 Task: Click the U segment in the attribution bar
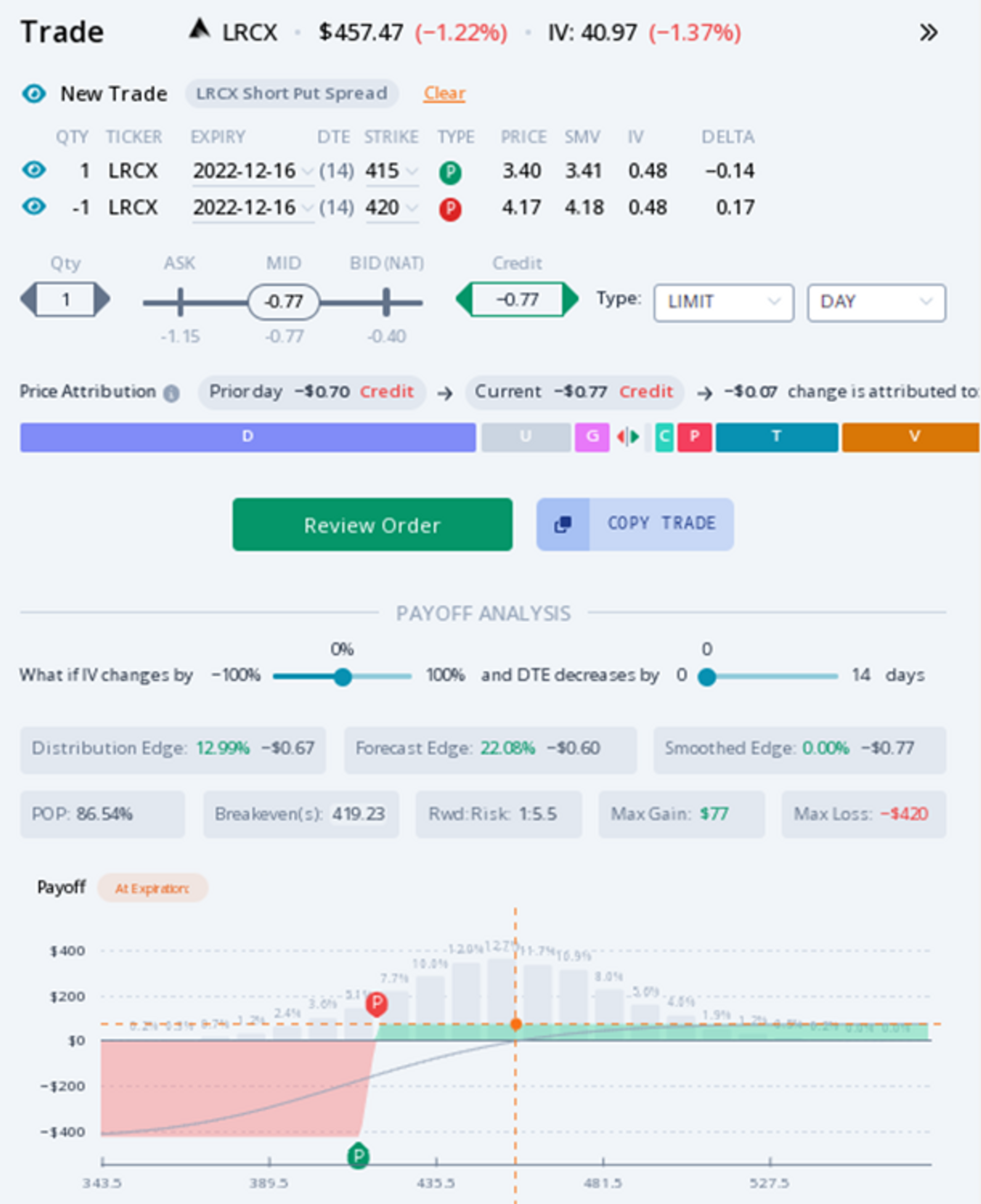(525, 436)
